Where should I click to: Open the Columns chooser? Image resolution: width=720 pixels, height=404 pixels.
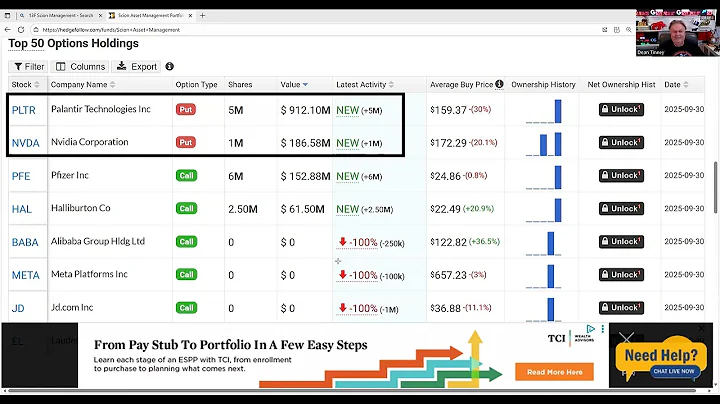(80, 67)
